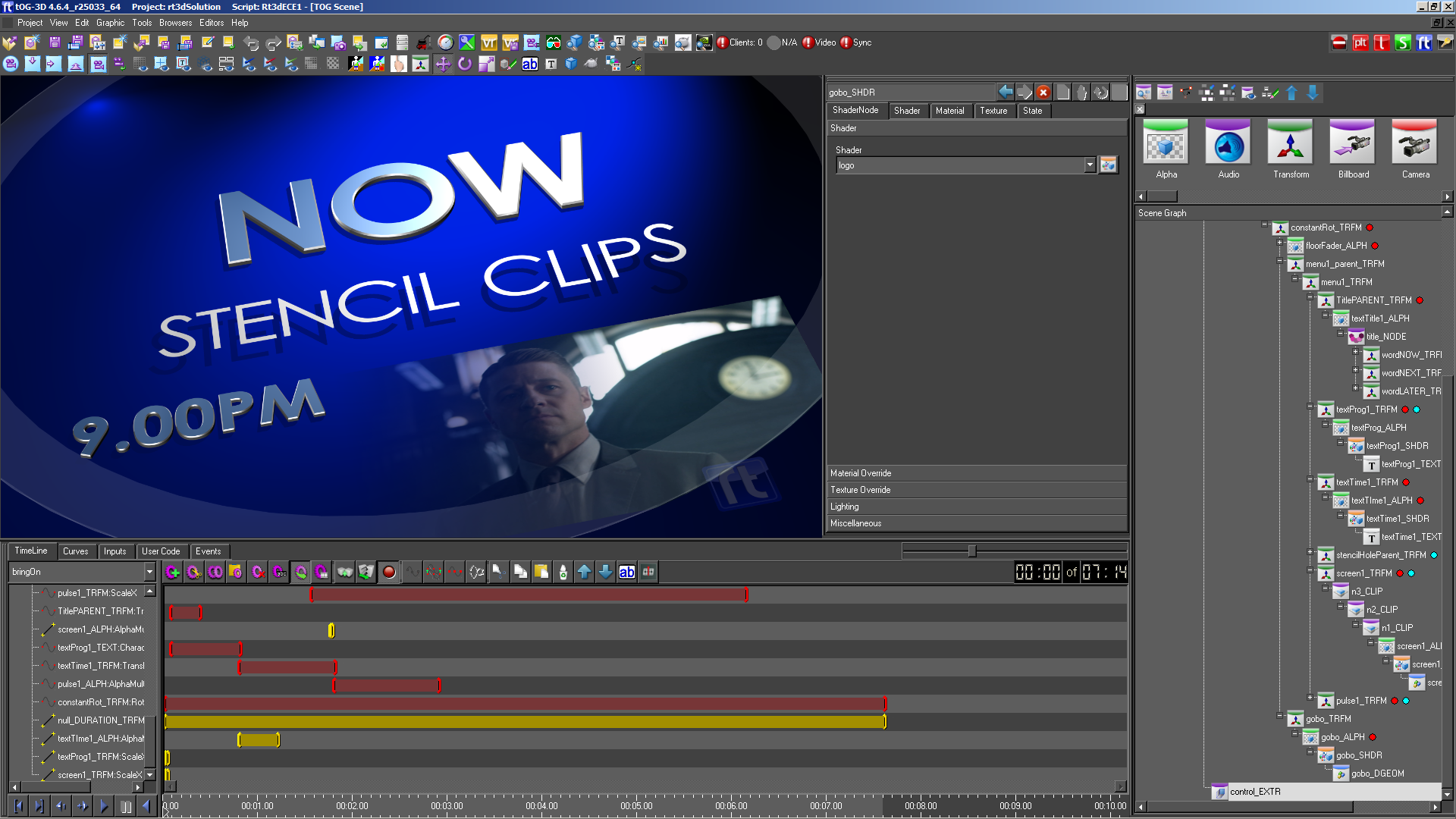Open the Texture tab in shader panel
The width and height of the screenshot is (1456, 819).
coord(993,111)
